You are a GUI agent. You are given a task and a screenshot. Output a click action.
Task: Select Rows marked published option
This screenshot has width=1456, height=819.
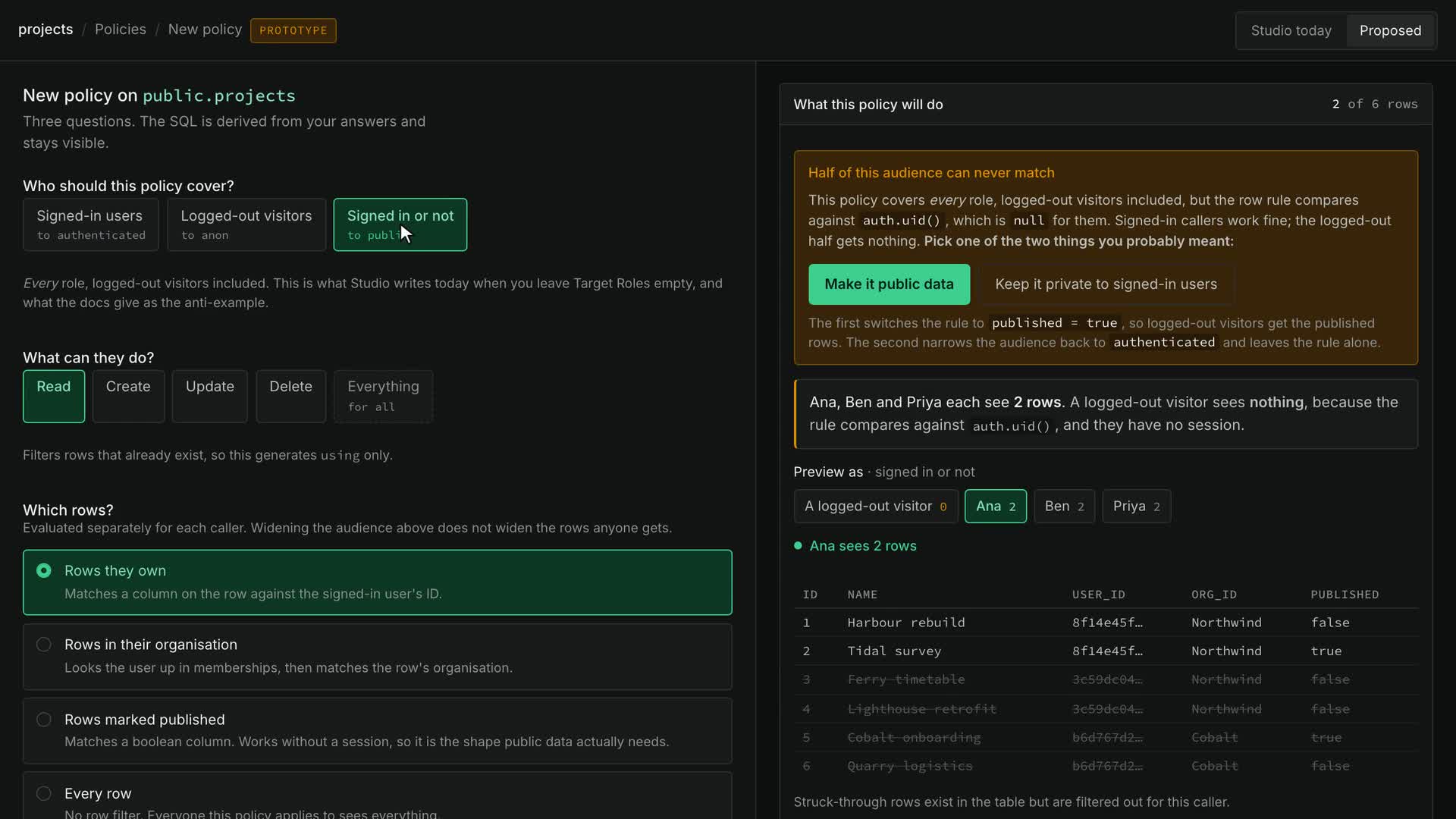(377, 730)
